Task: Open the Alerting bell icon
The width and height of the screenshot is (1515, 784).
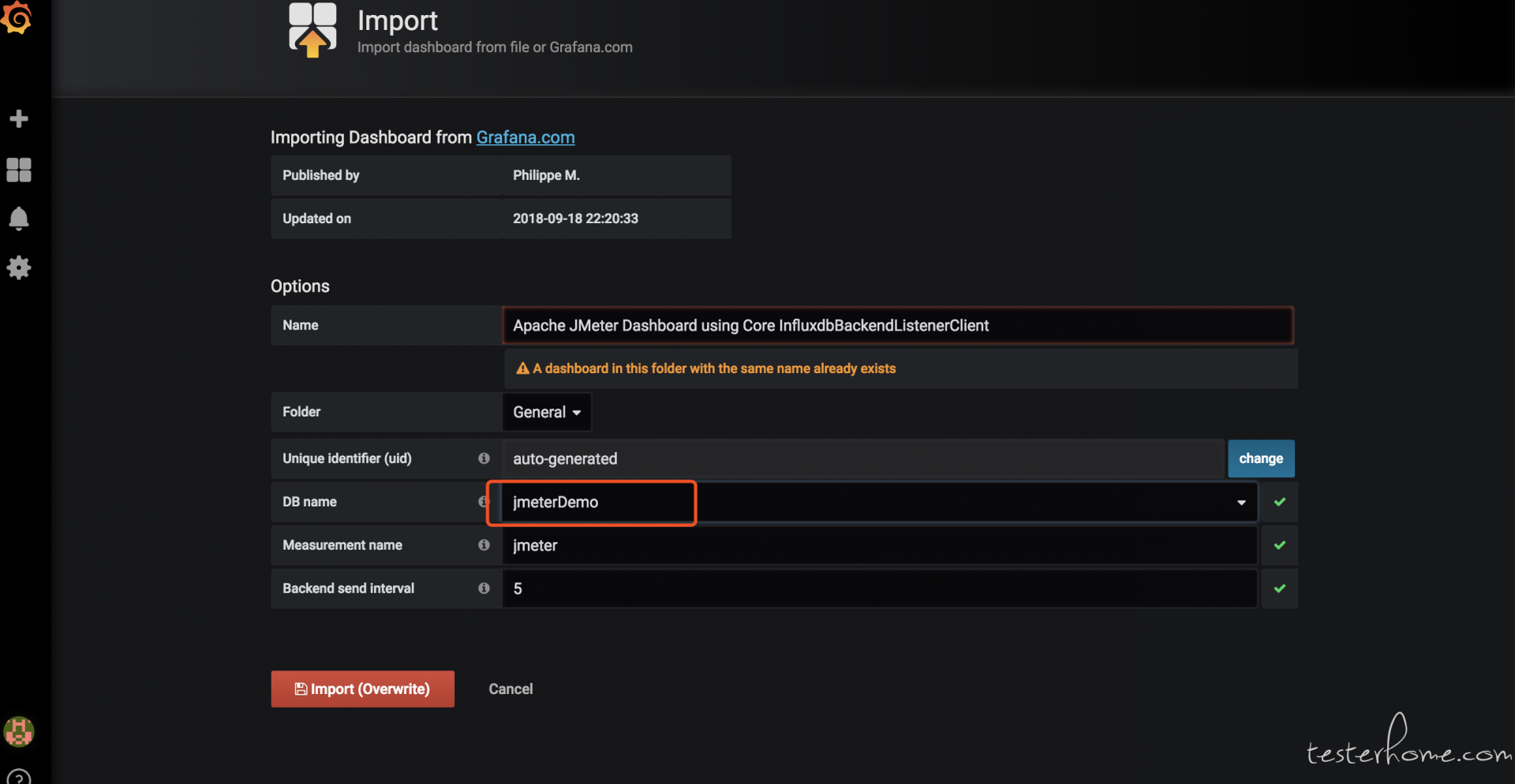Action: pos(19,218)
